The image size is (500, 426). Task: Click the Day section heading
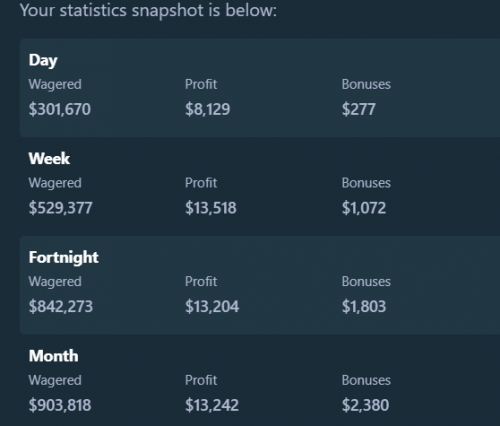coord(43,61)
